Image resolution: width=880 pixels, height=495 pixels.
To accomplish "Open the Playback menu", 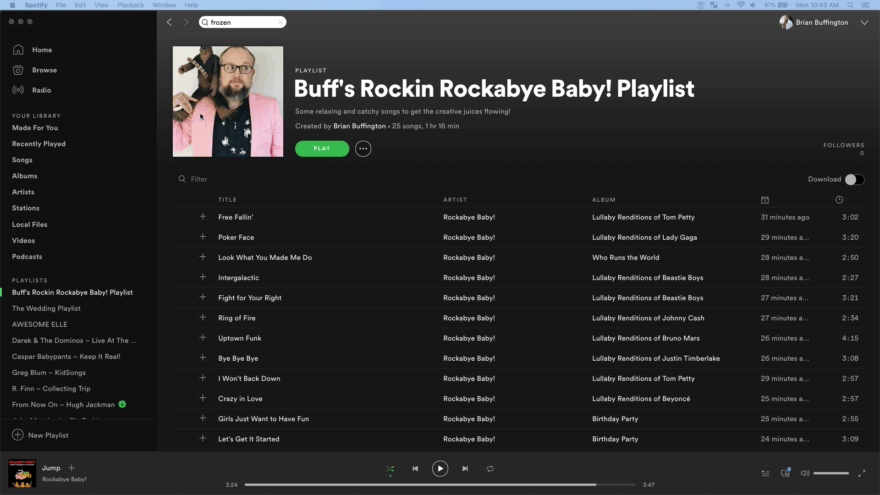I will coord(130,5).
